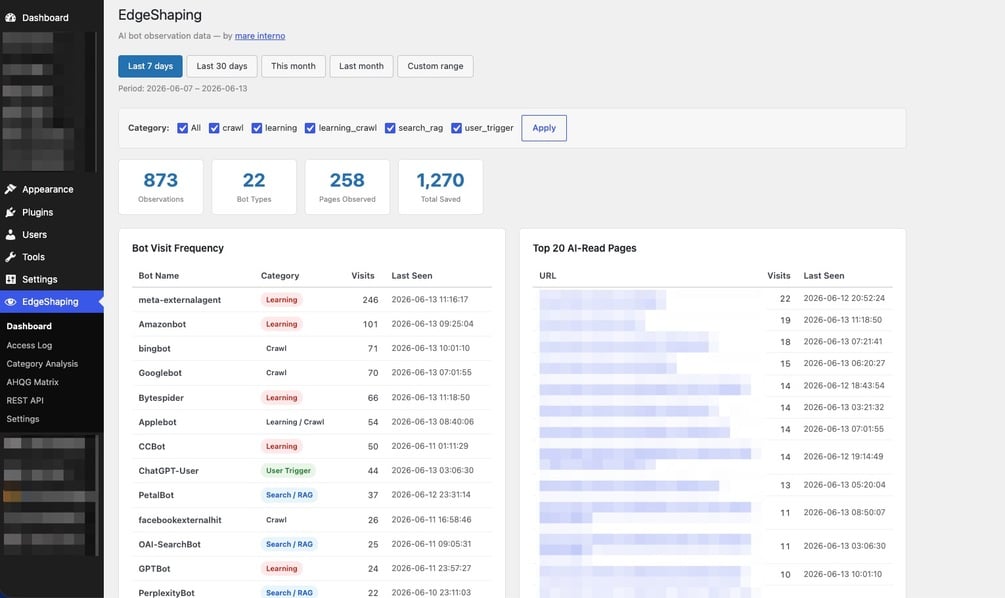Screen dimensions: 1005x598
Task: Toggle the learning_crawl checkbox
Action: click(310, 128)
